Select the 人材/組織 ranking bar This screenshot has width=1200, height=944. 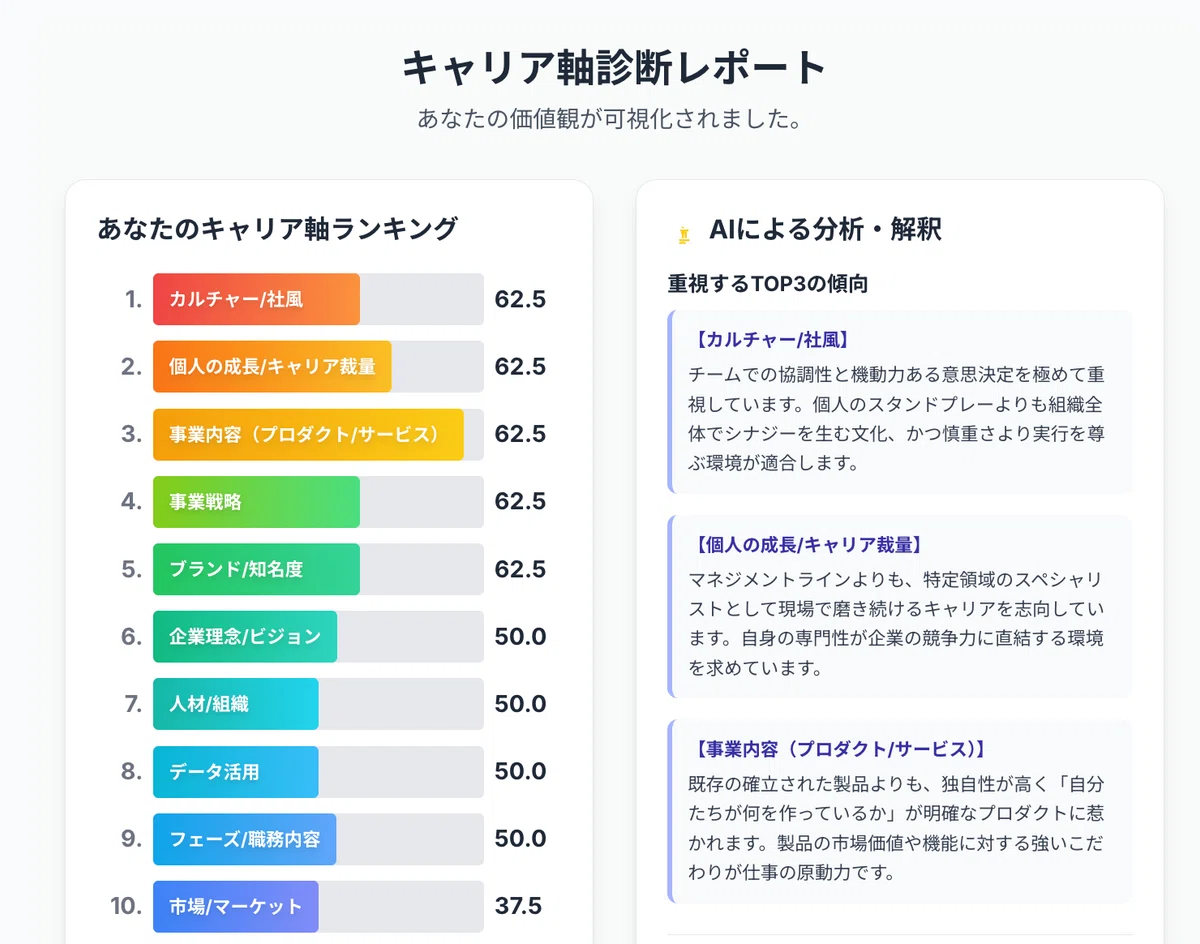[318, 704]
